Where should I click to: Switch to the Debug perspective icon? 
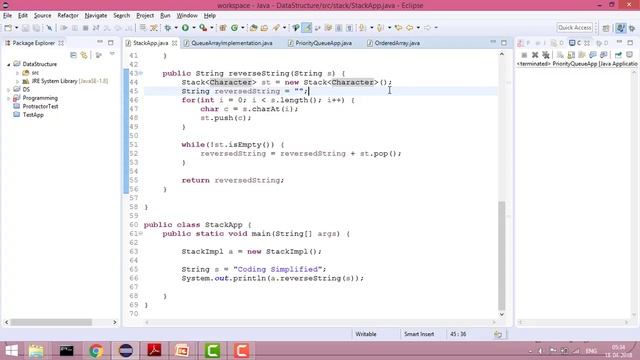point(632,28)
